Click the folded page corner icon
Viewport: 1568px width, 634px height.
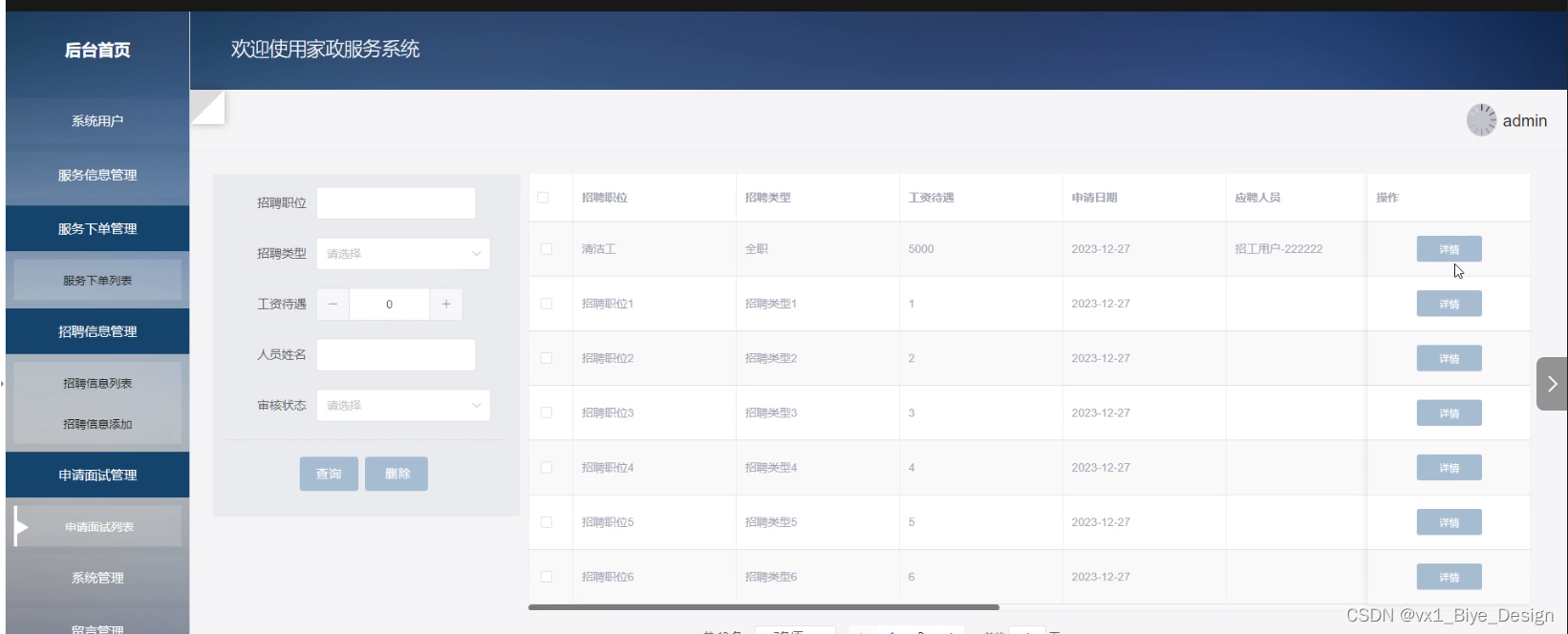click(x=208, y=107)
